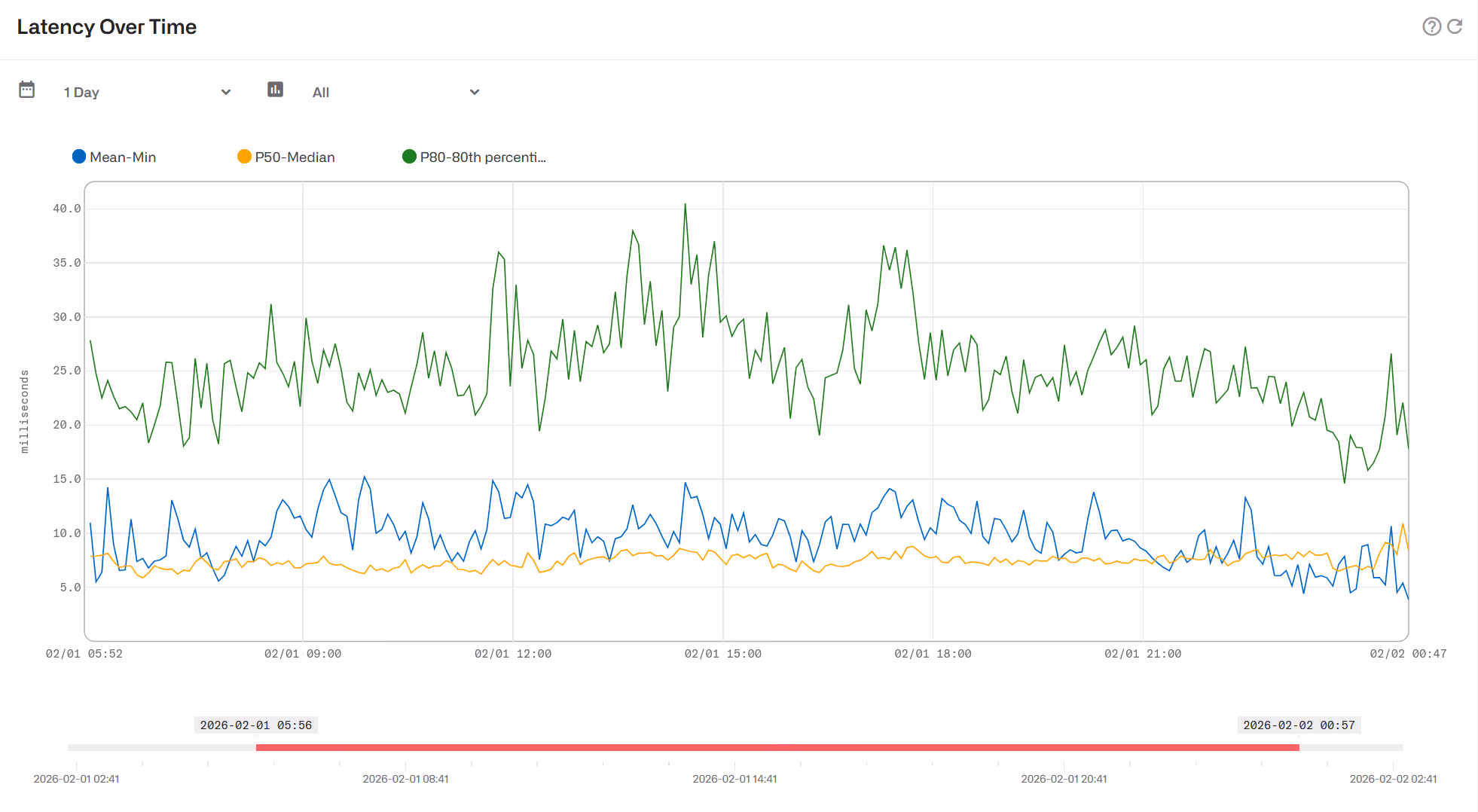Open the help icon in header

(x=1431, y=27)
